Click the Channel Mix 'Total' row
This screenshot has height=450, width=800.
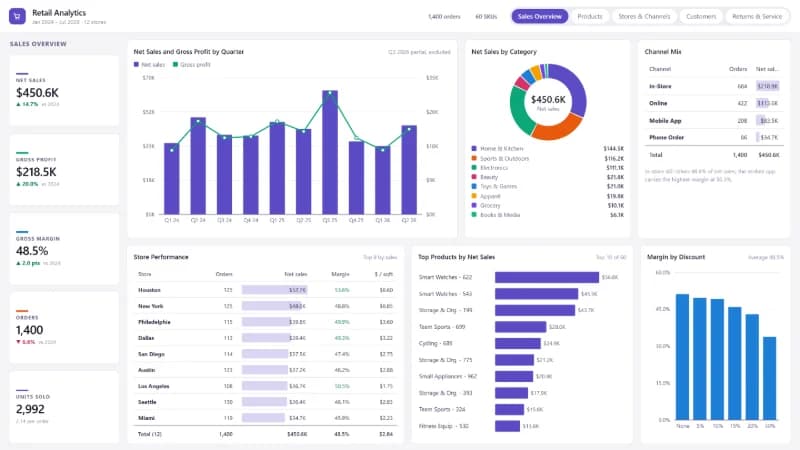click(x=714, y=155)
